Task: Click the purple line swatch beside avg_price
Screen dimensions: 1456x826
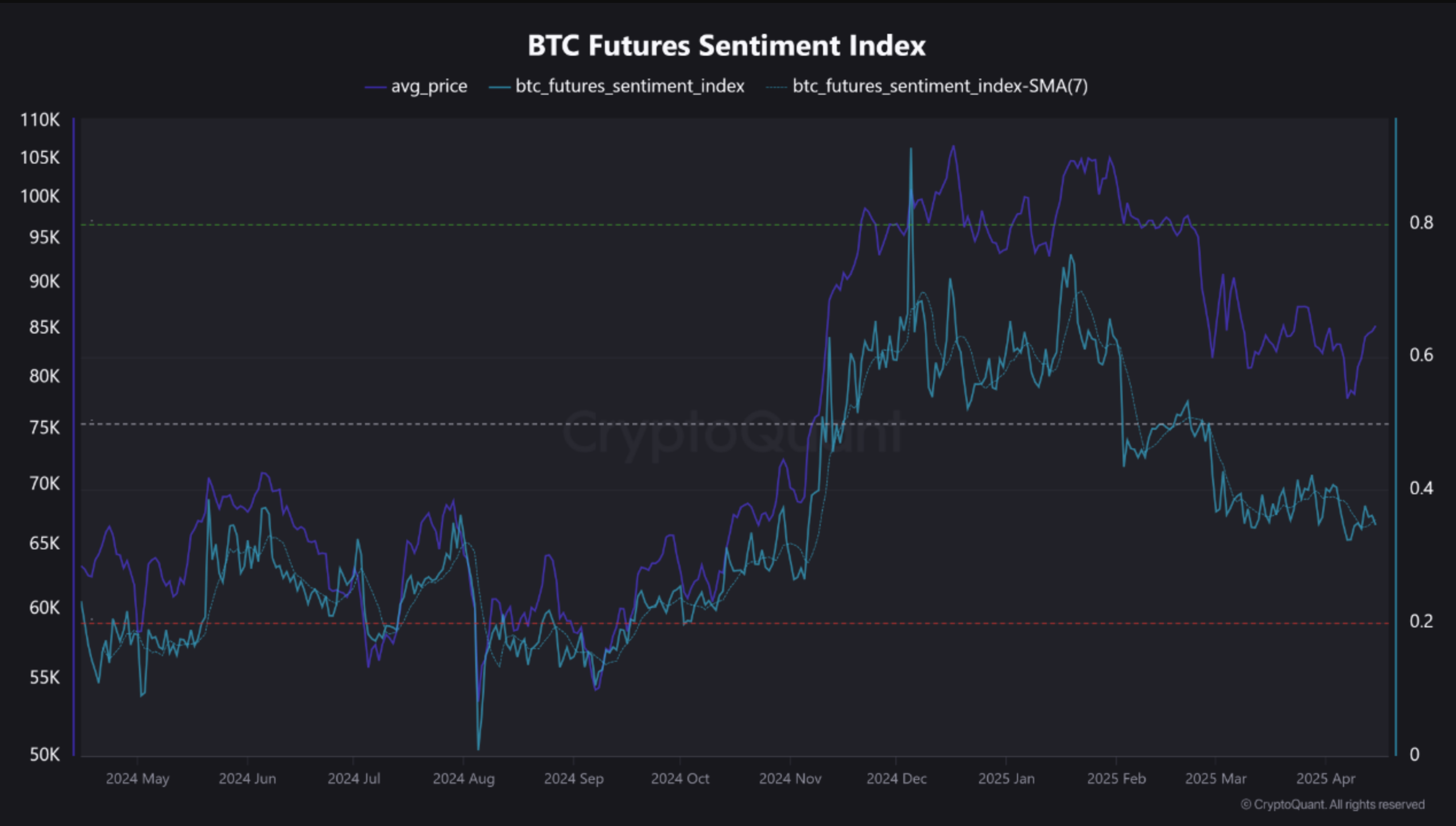Action: (375, 87)
